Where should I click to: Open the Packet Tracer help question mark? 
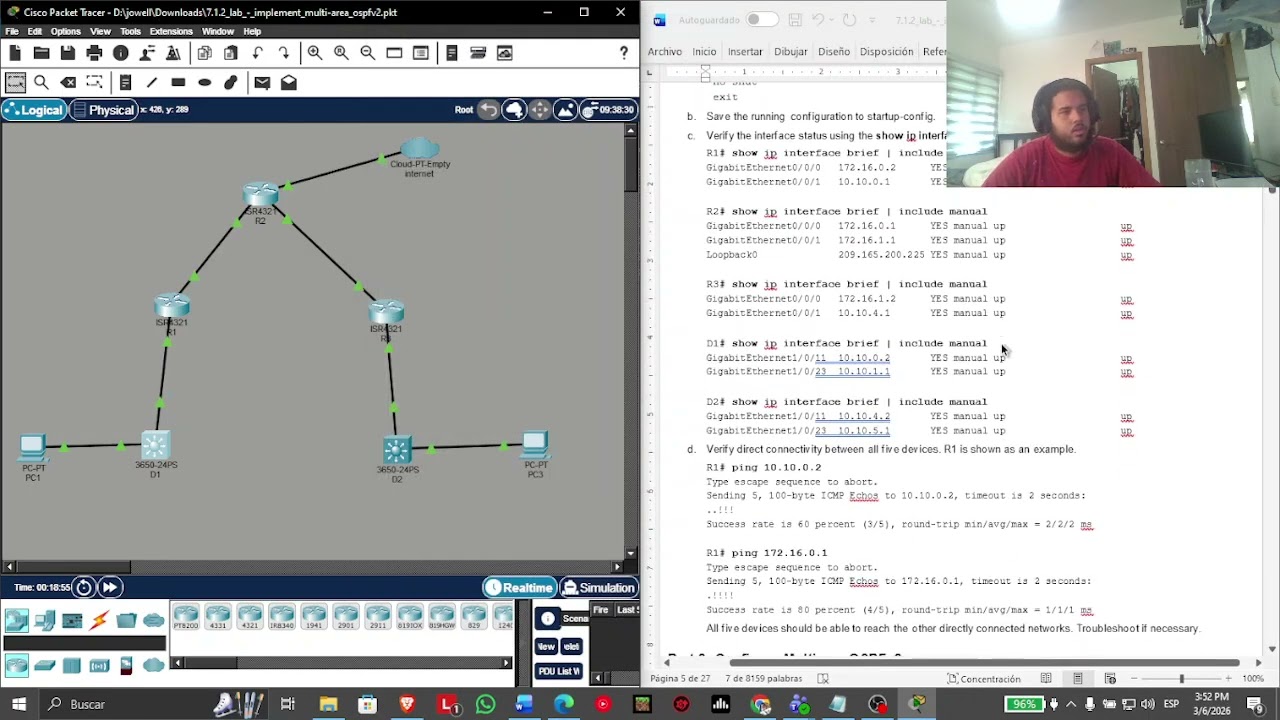click(x=624, y=53)
